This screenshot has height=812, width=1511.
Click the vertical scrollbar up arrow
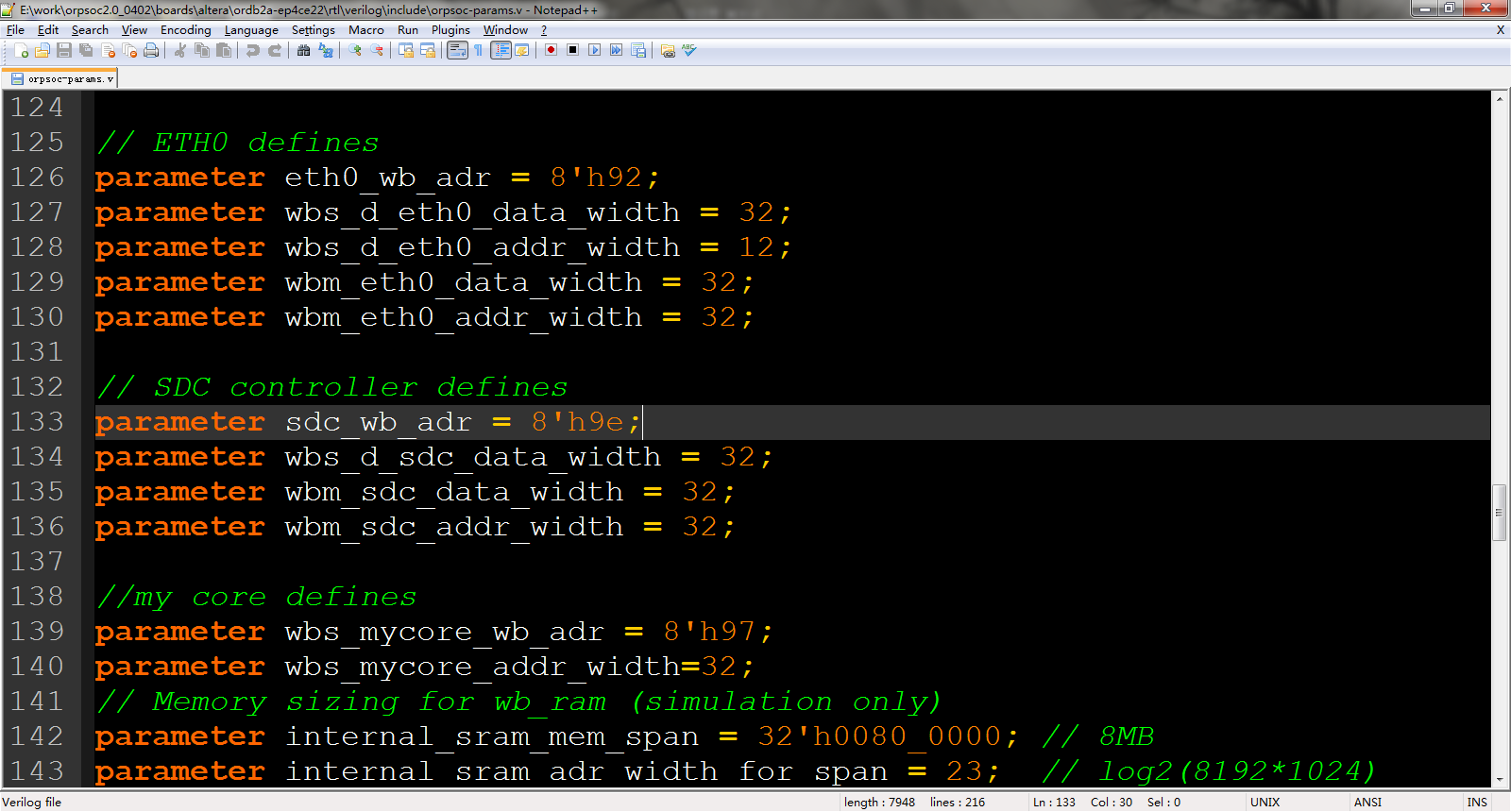[1500, 98]
